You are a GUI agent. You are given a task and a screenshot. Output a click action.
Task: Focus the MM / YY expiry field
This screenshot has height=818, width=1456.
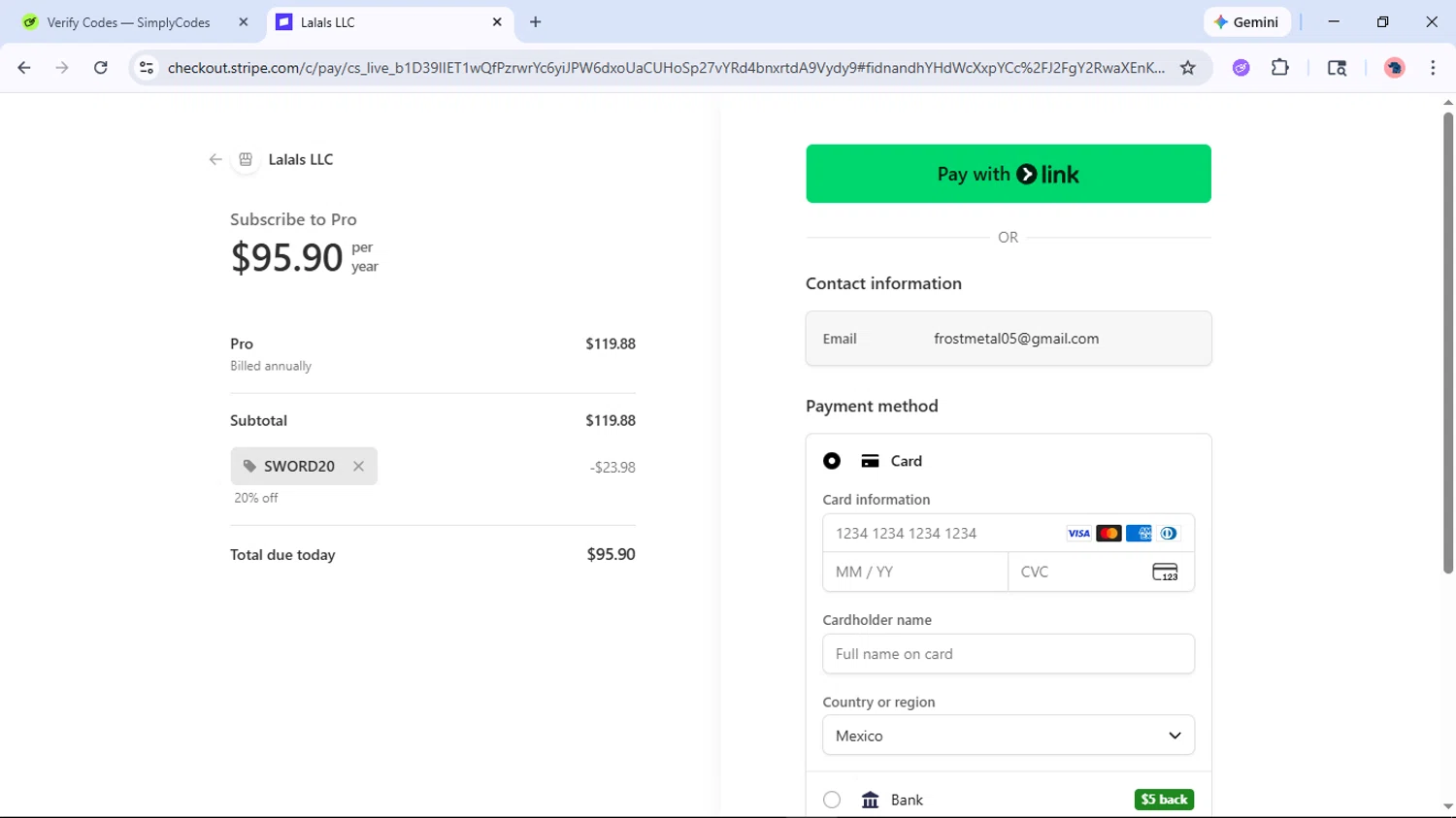(915, 572)
